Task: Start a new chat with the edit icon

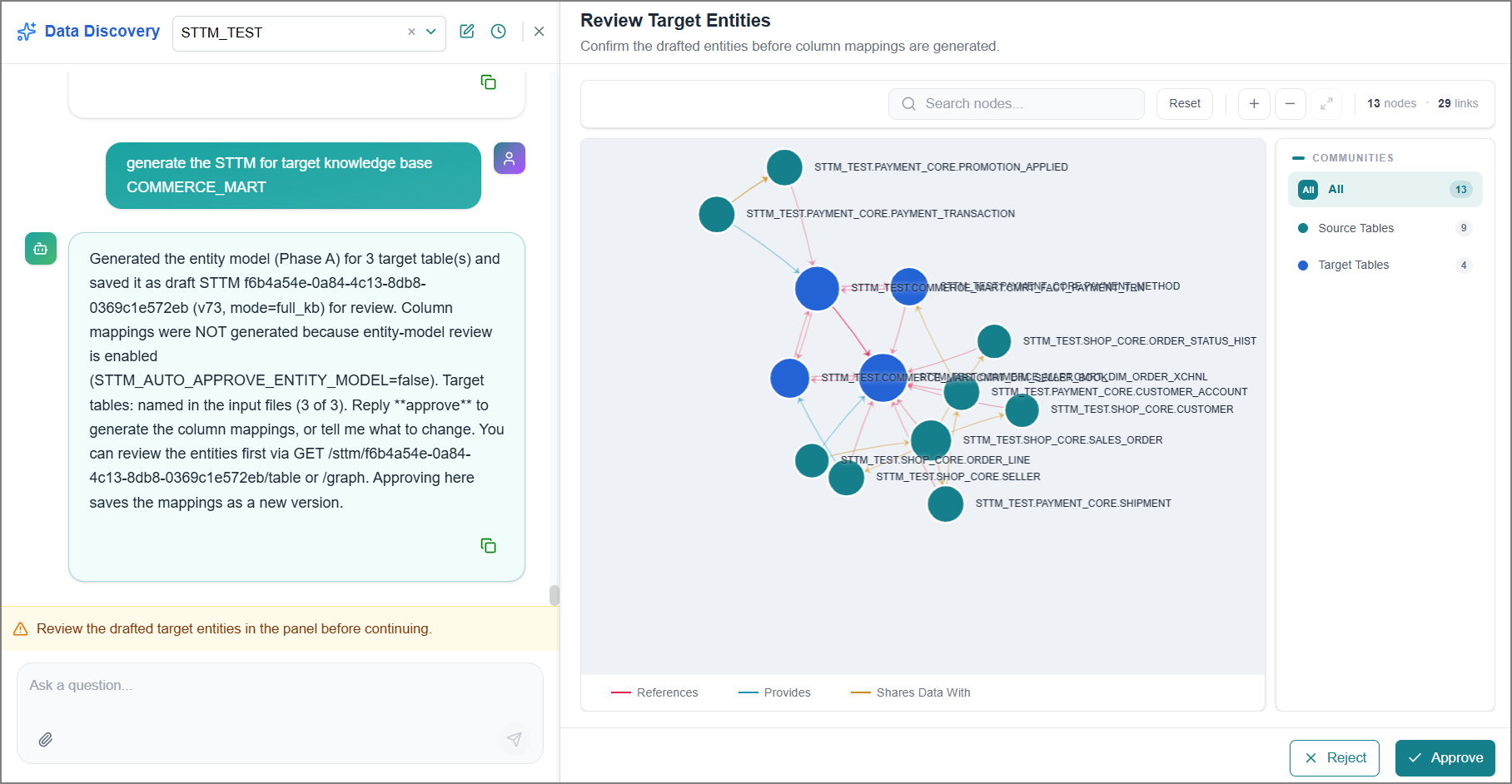Action: click(x=467, y=32)
